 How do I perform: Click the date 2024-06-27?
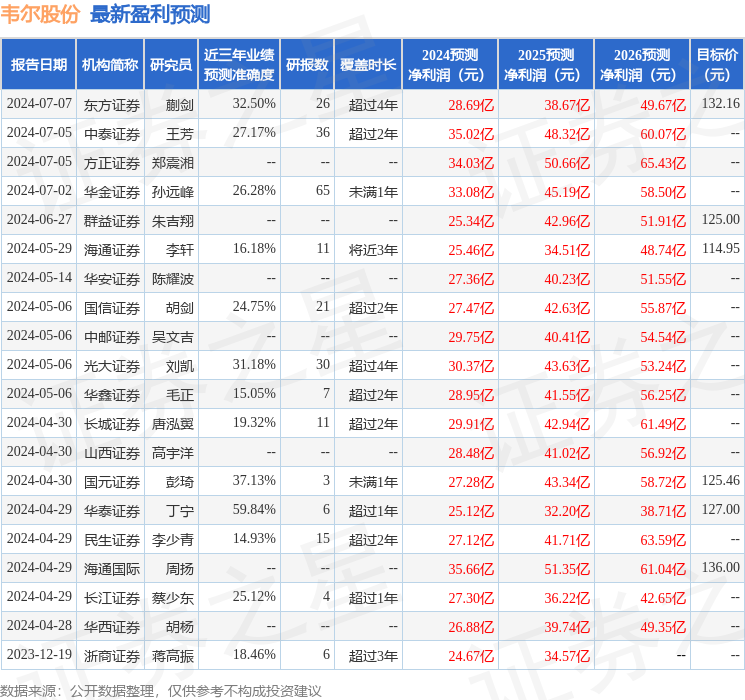[39, 219]
